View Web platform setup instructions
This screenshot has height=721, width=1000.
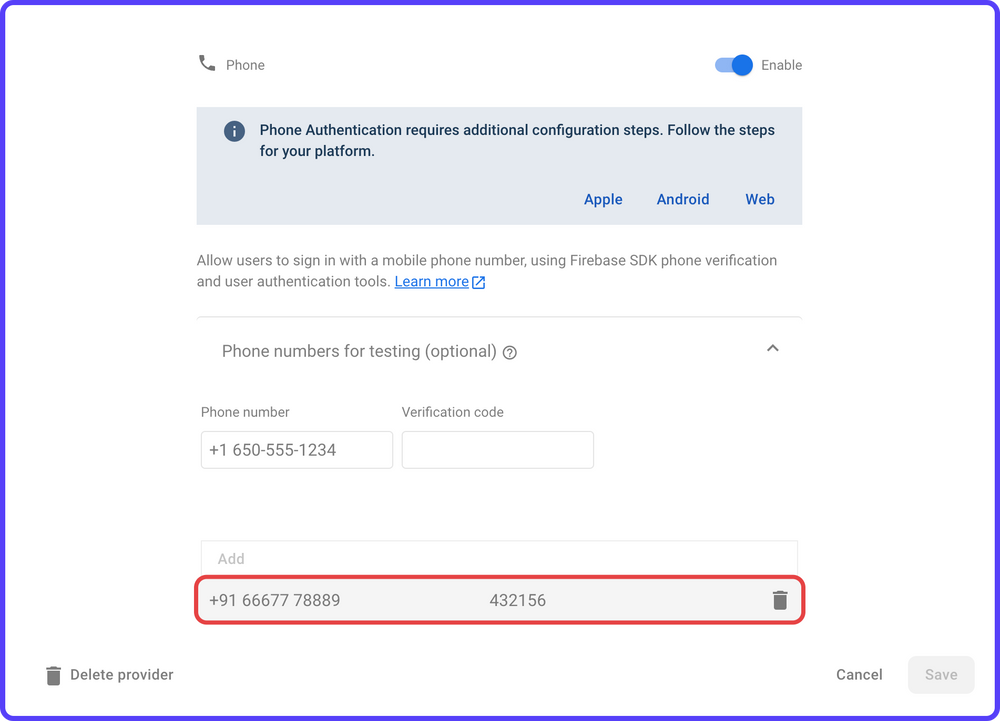pyautogui.click(x=760, y=199)
